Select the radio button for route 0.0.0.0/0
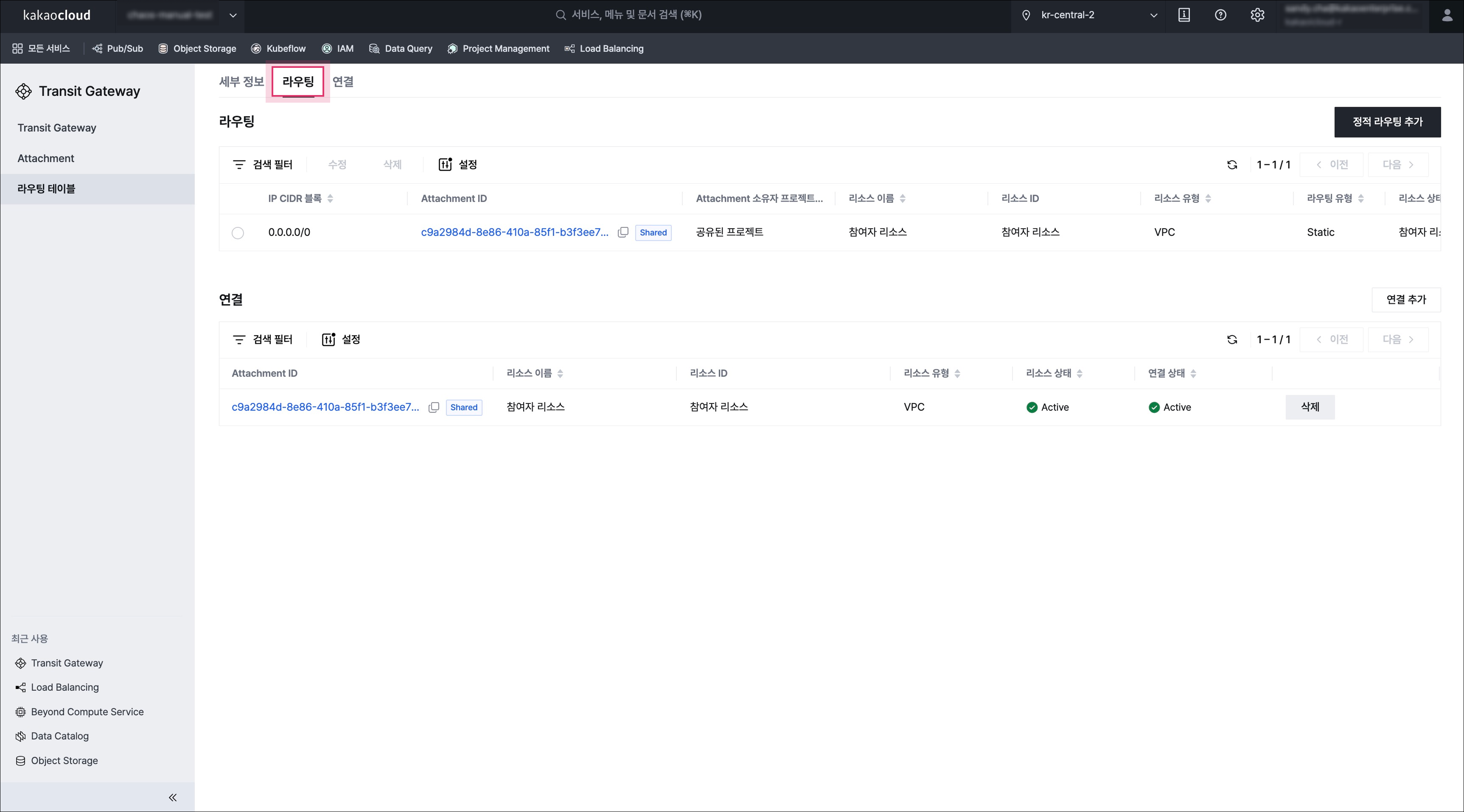This screenshot has width=1464, height=812. click(238, 233)
